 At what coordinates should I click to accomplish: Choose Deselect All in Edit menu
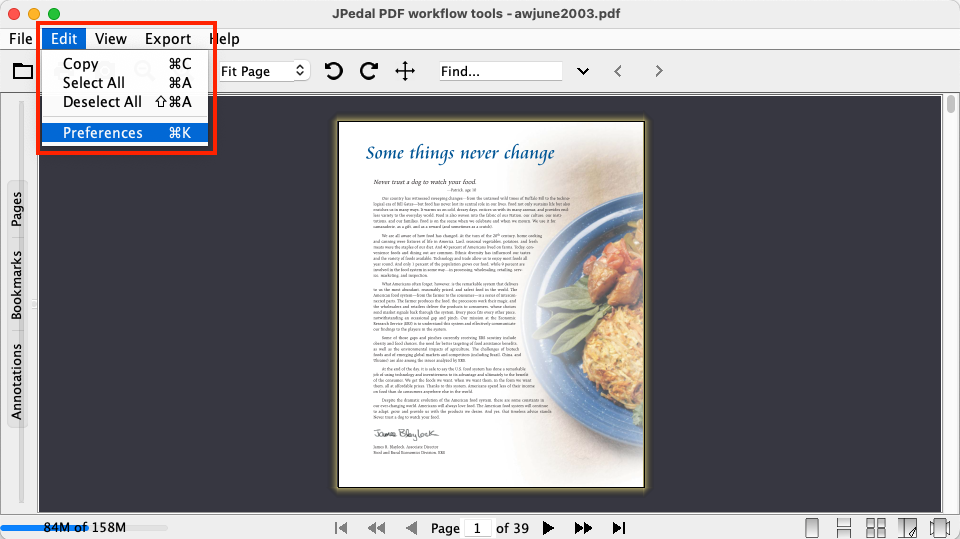126,102
